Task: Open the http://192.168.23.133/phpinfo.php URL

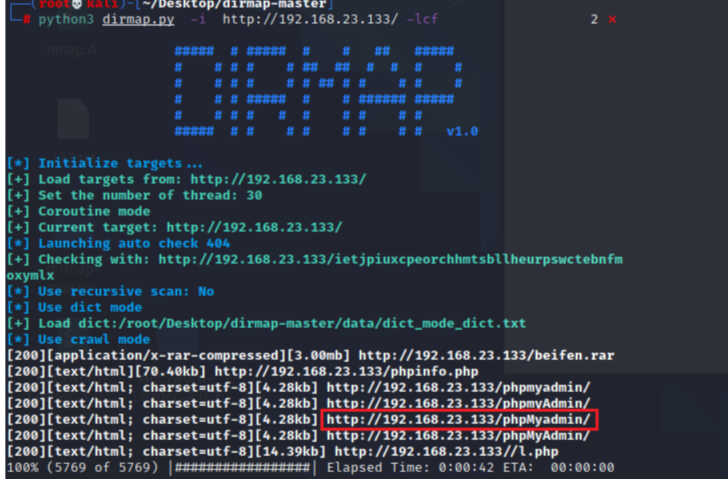Action: [x=346, y=371]
